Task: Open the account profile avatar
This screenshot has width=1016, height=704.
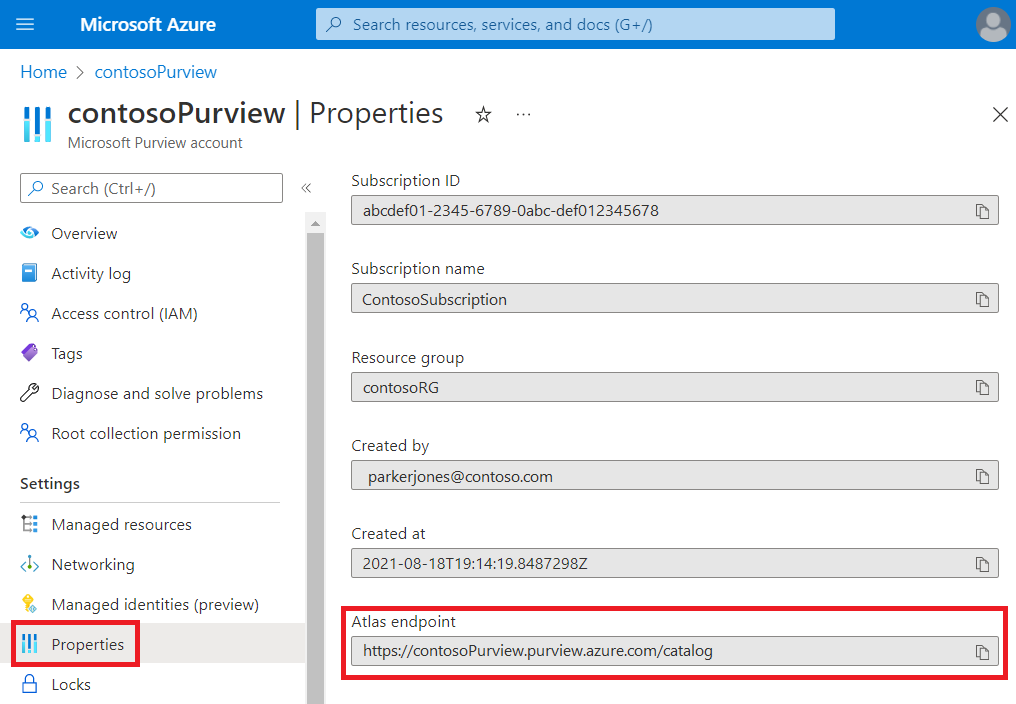Action: pos(992,24)
